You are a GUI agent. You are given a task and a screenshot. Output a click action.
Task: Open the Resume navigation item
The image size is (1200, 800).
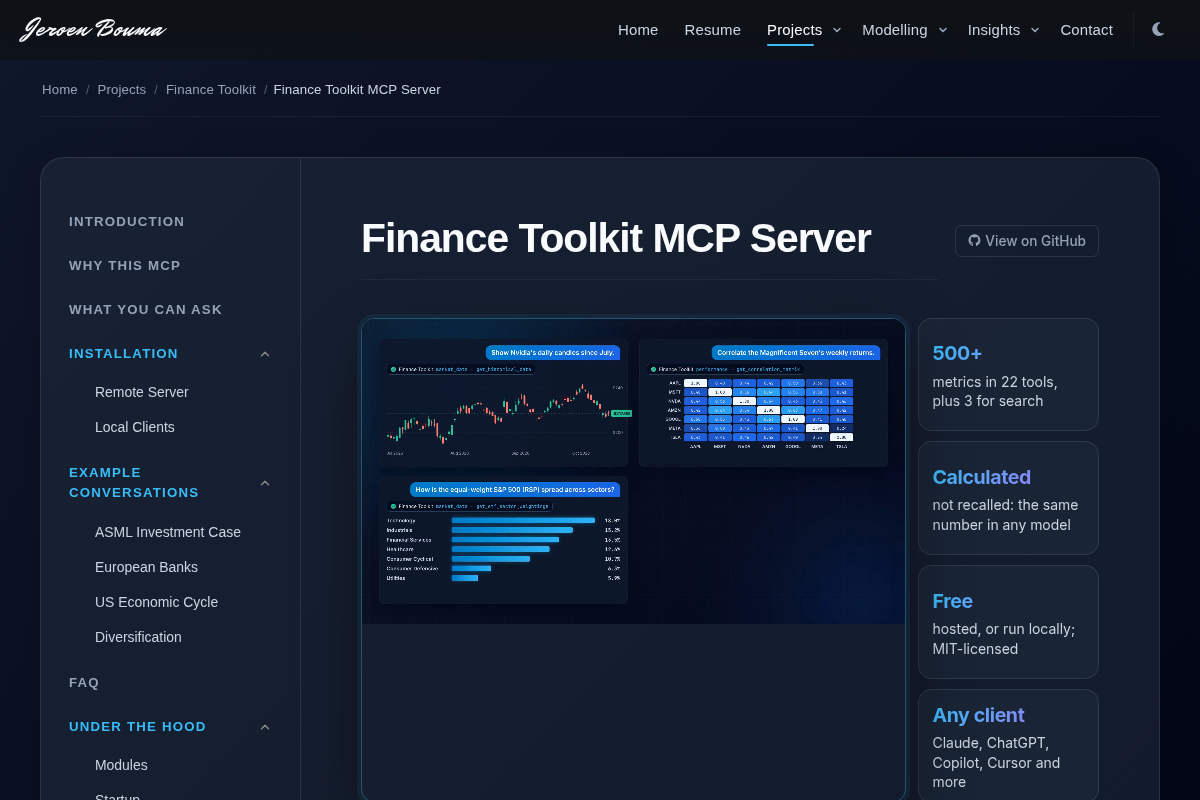(x=713, y=30)
